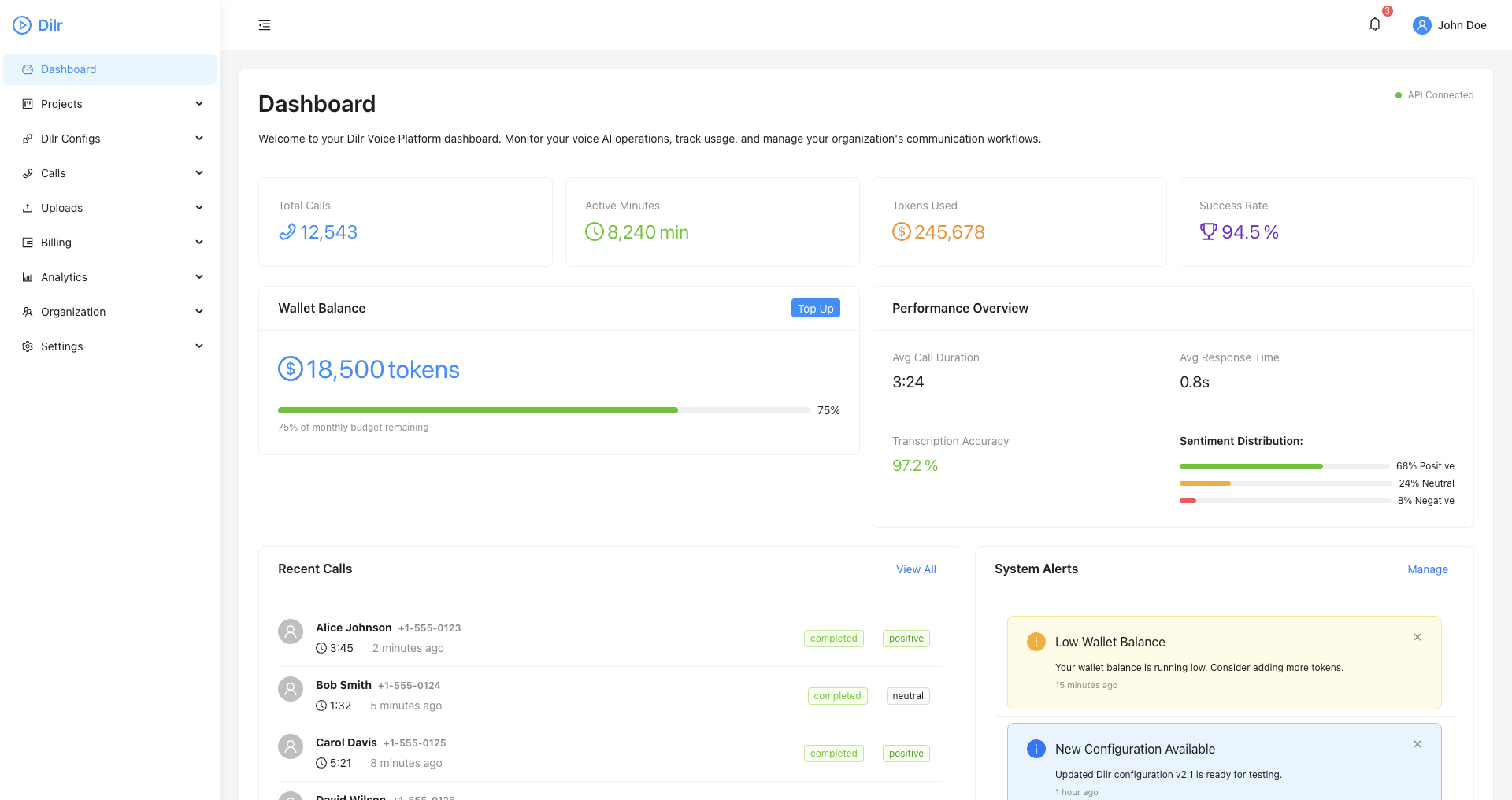Click the Analytics chart icon
Viewport: 1512px width, 800px height.
(x=27, y=276)
